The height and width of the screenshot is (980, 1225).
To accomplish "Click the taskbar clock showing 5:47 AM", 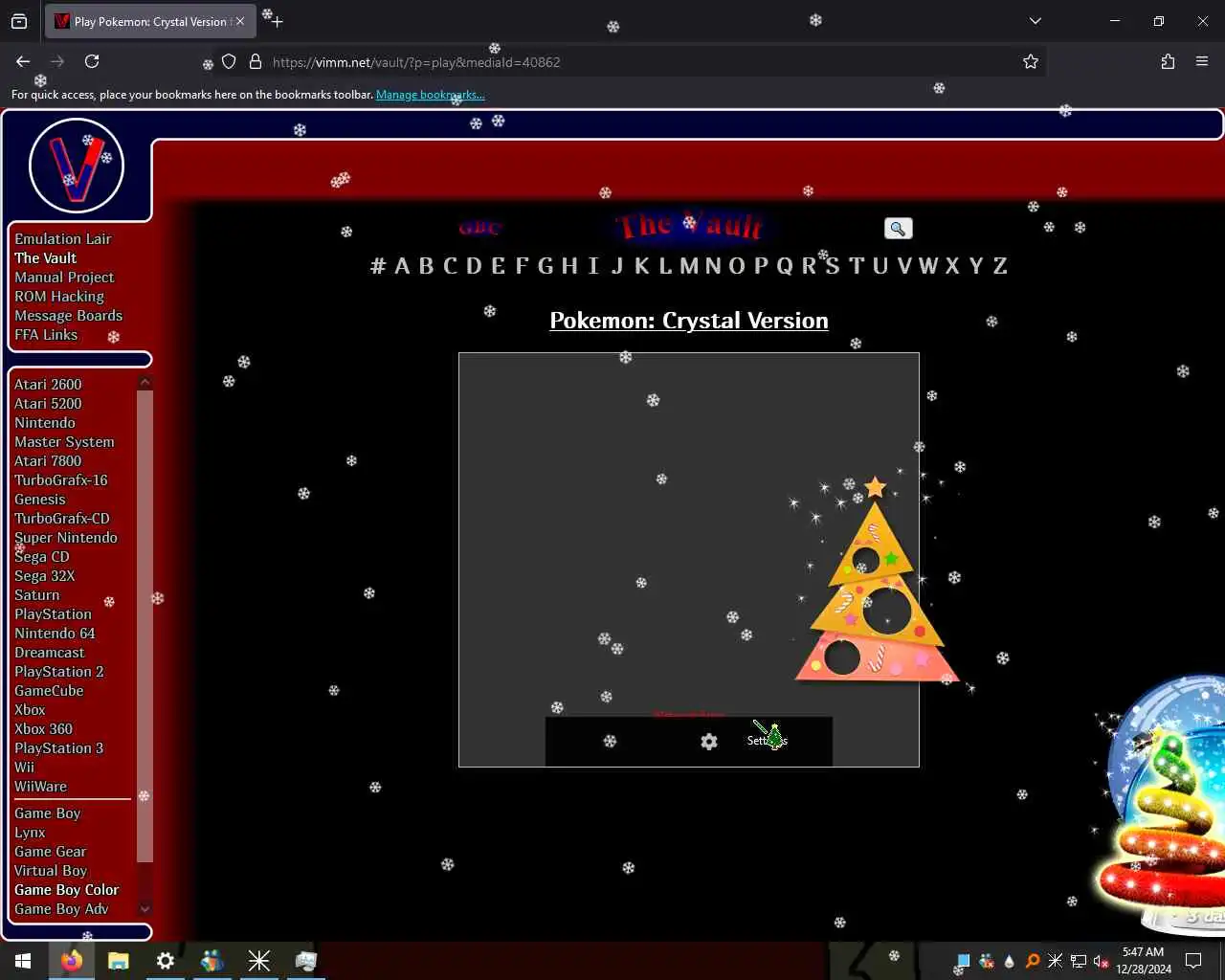I will (1144, 961).
